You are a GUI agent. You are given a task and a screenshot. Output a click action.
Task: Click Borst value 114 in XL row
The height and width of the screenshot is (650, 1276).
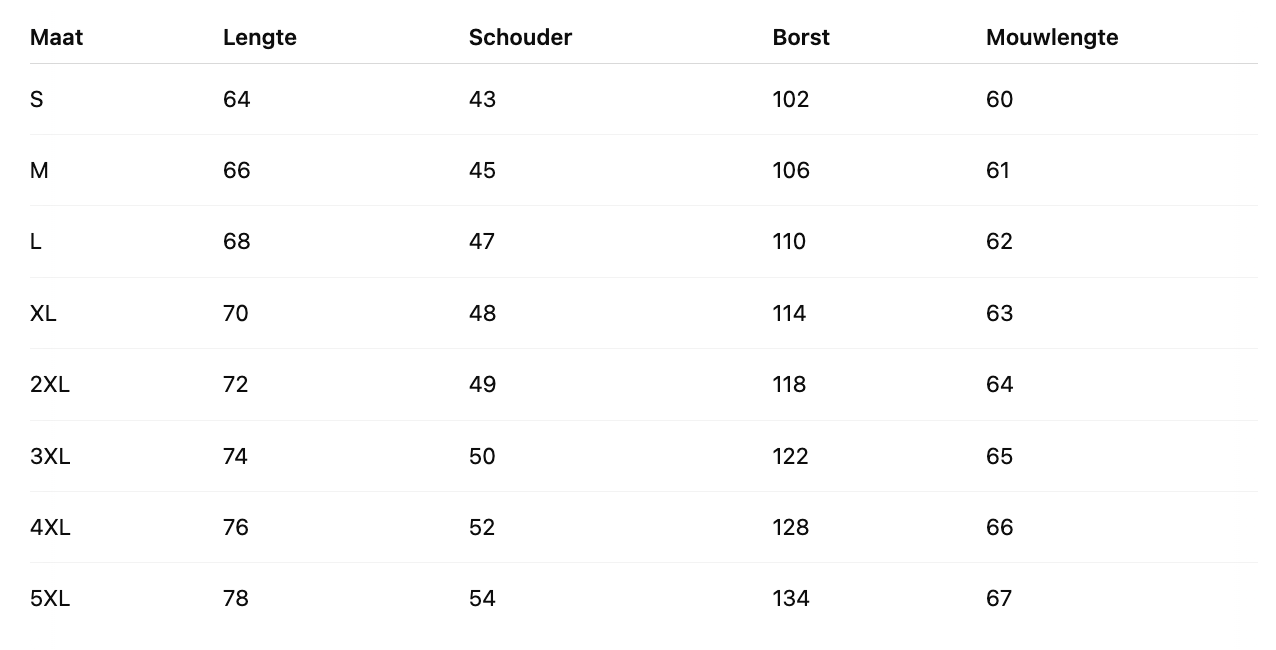[x=789, y=313]
